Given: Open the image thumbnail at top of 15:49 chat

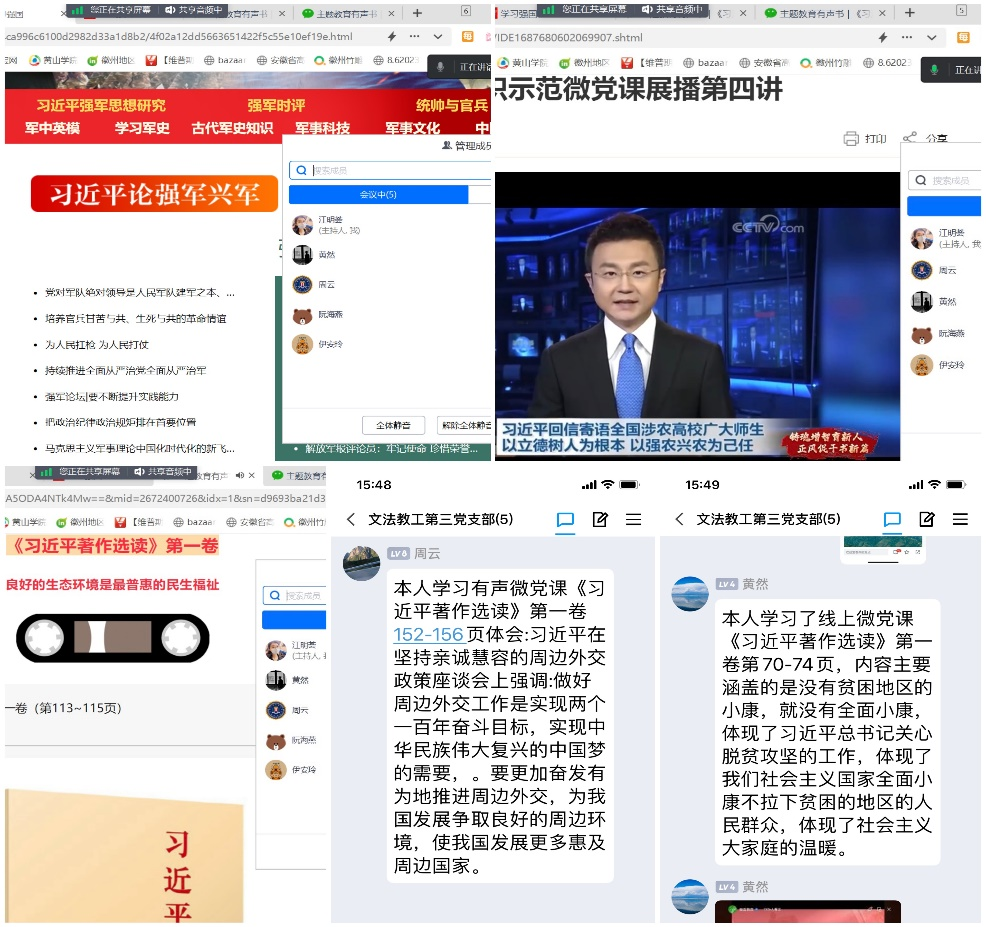Looking at the screenshot, I should tap(883, 550).
